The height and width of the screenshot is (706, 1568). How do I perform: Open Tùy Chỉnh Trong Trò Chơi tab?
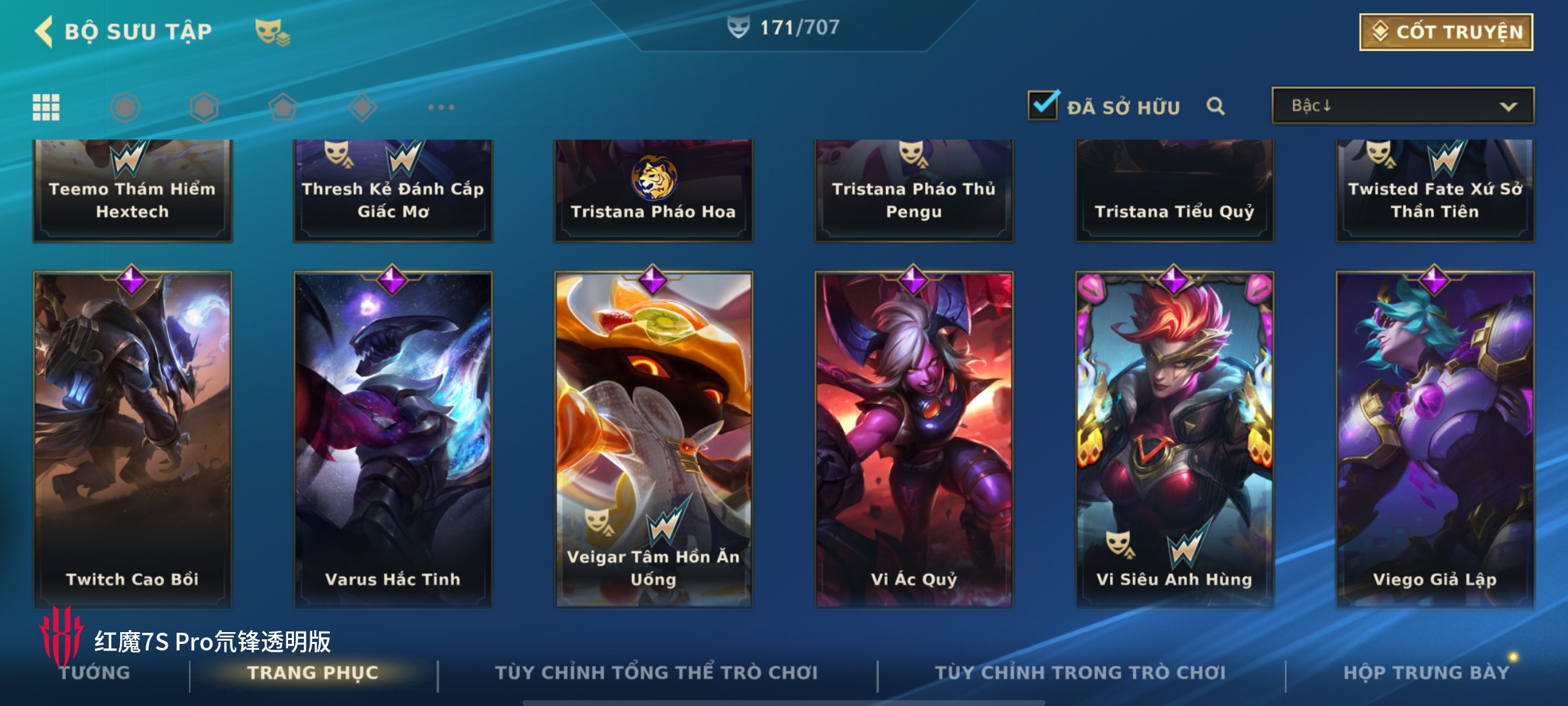click(1080, 672)
